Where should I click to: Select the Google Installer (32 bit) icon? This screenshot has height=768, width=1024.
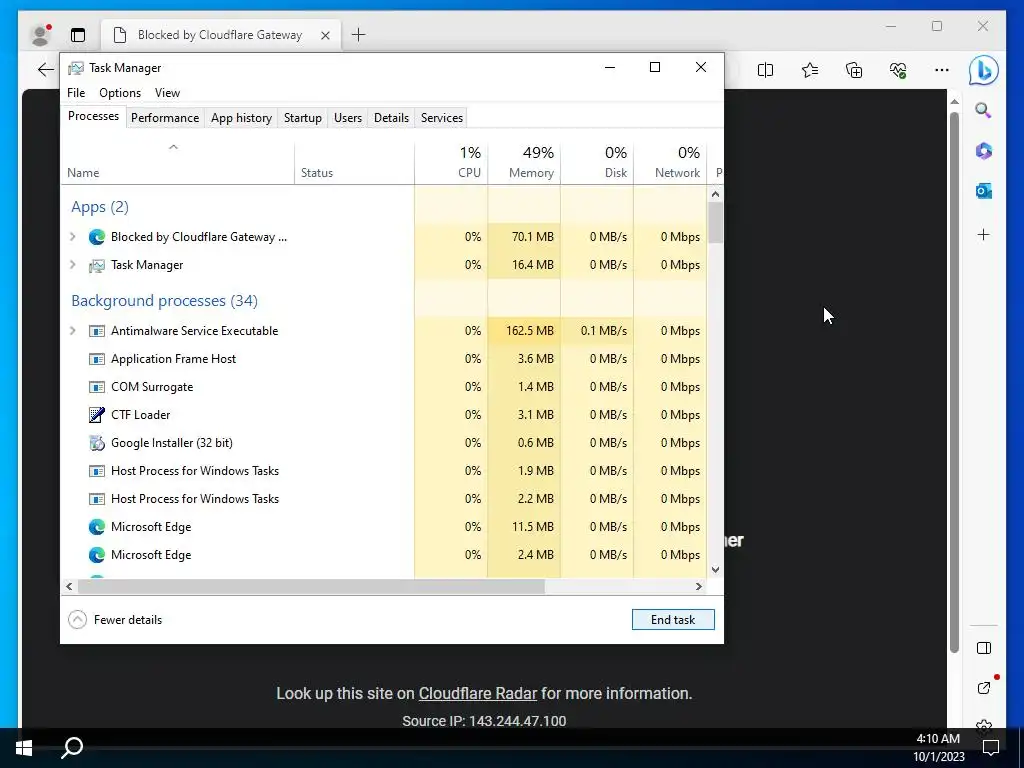tap(97, 443)
